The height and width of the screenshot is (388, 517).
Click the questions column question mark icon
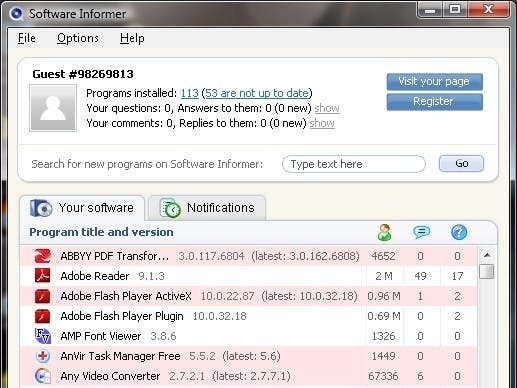[x=459, y=232]
